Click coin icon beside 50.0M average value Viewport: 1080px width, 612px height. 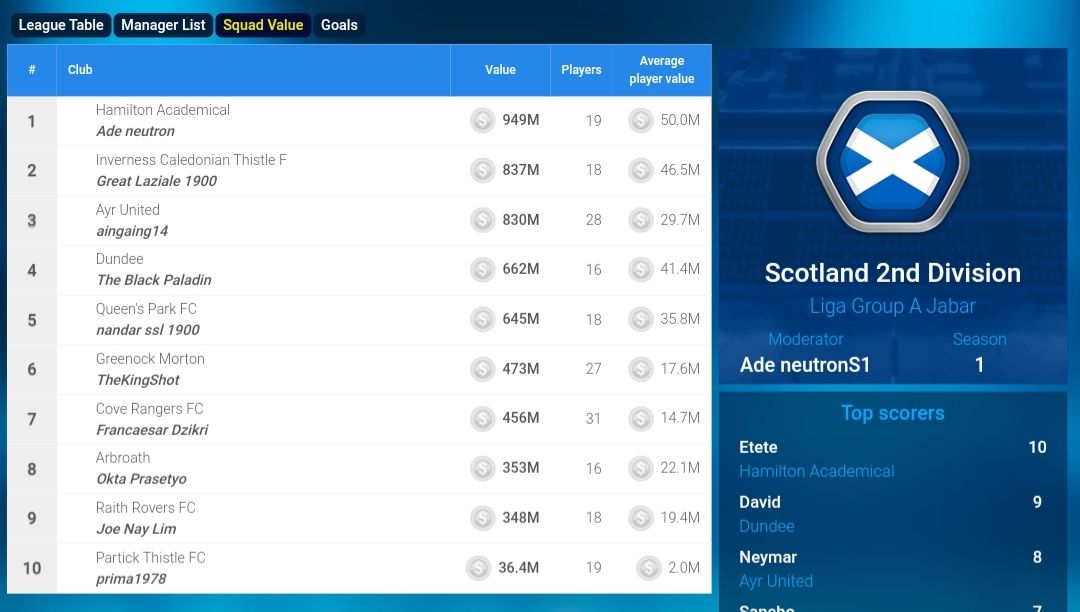click(x=641, y=120)
